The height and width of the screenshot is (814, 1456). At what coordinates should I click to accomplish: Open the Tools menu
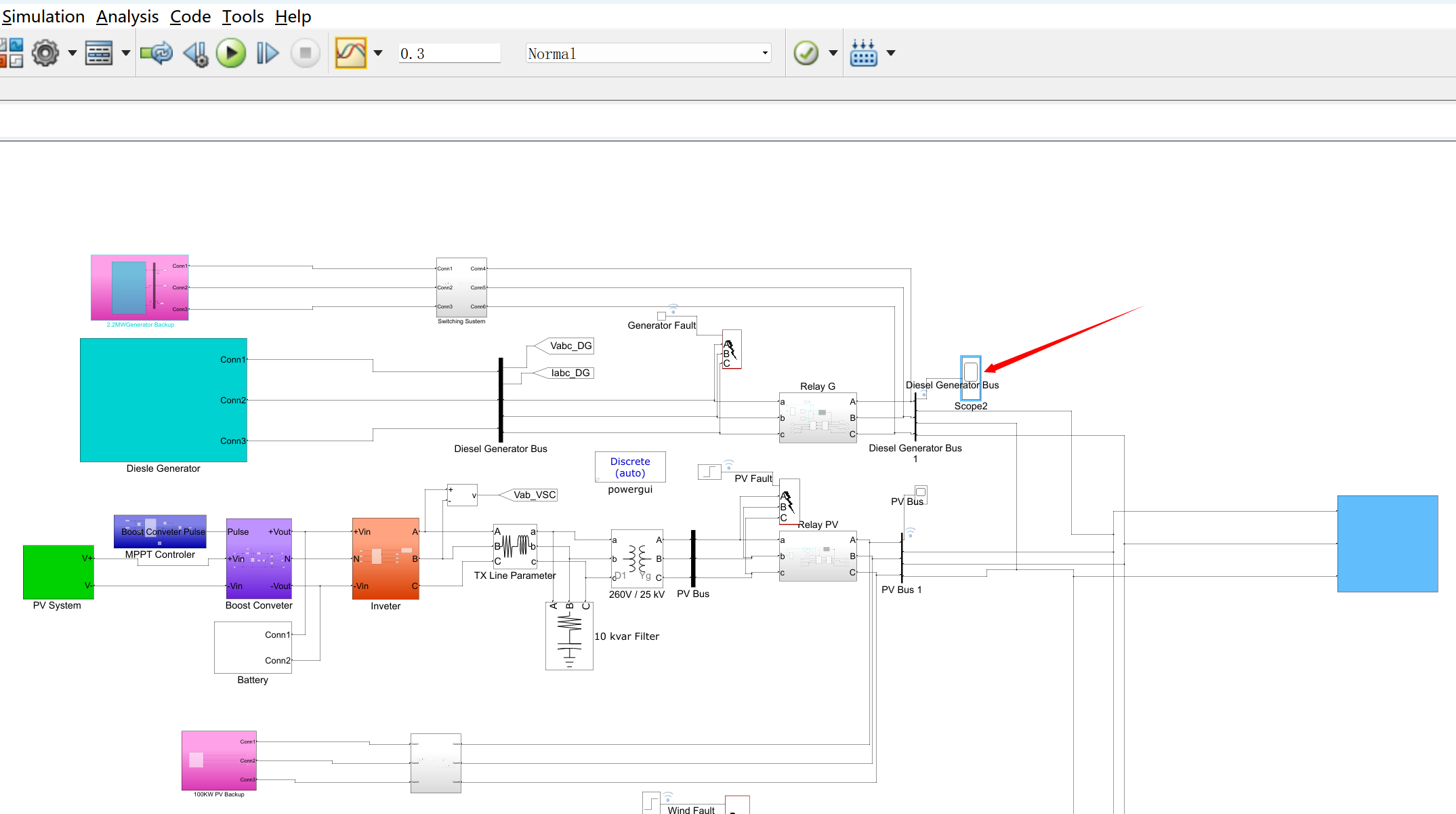tap(243, 16)
